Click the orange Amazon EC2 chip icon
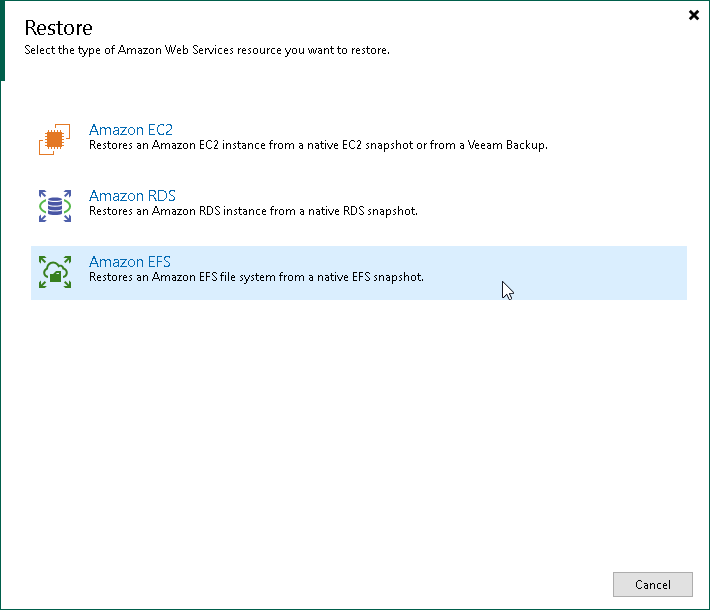The width and height of the screenshot is (710, 610). tap(55, 139)
